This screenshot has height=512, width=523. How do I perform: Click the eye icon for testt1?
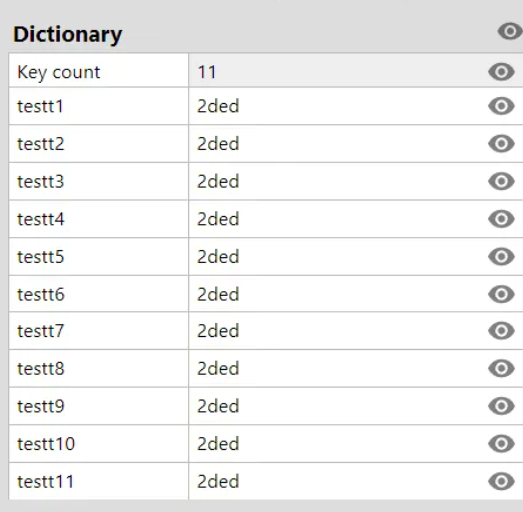(501, 106)
